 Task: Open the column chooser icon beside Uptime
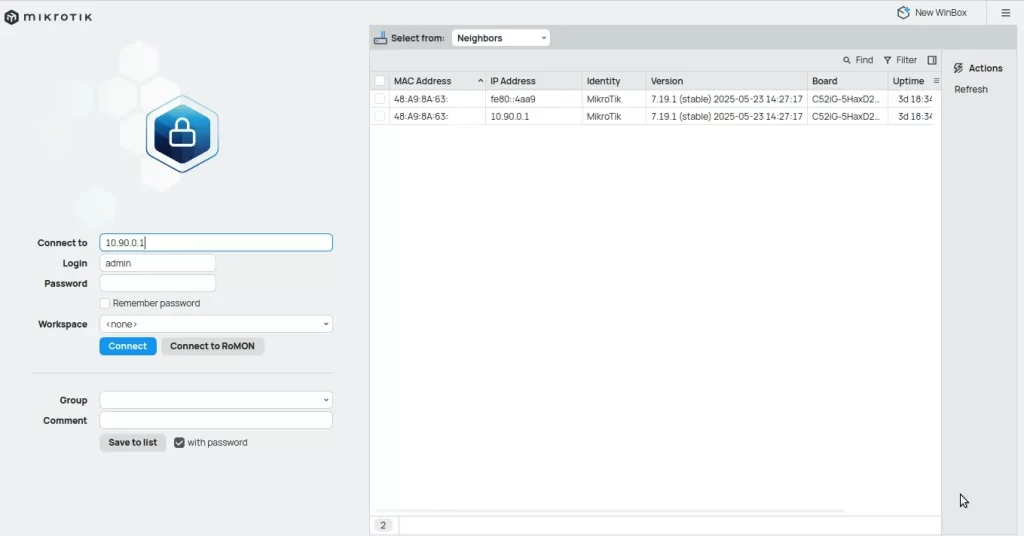[x=936, y=81]
